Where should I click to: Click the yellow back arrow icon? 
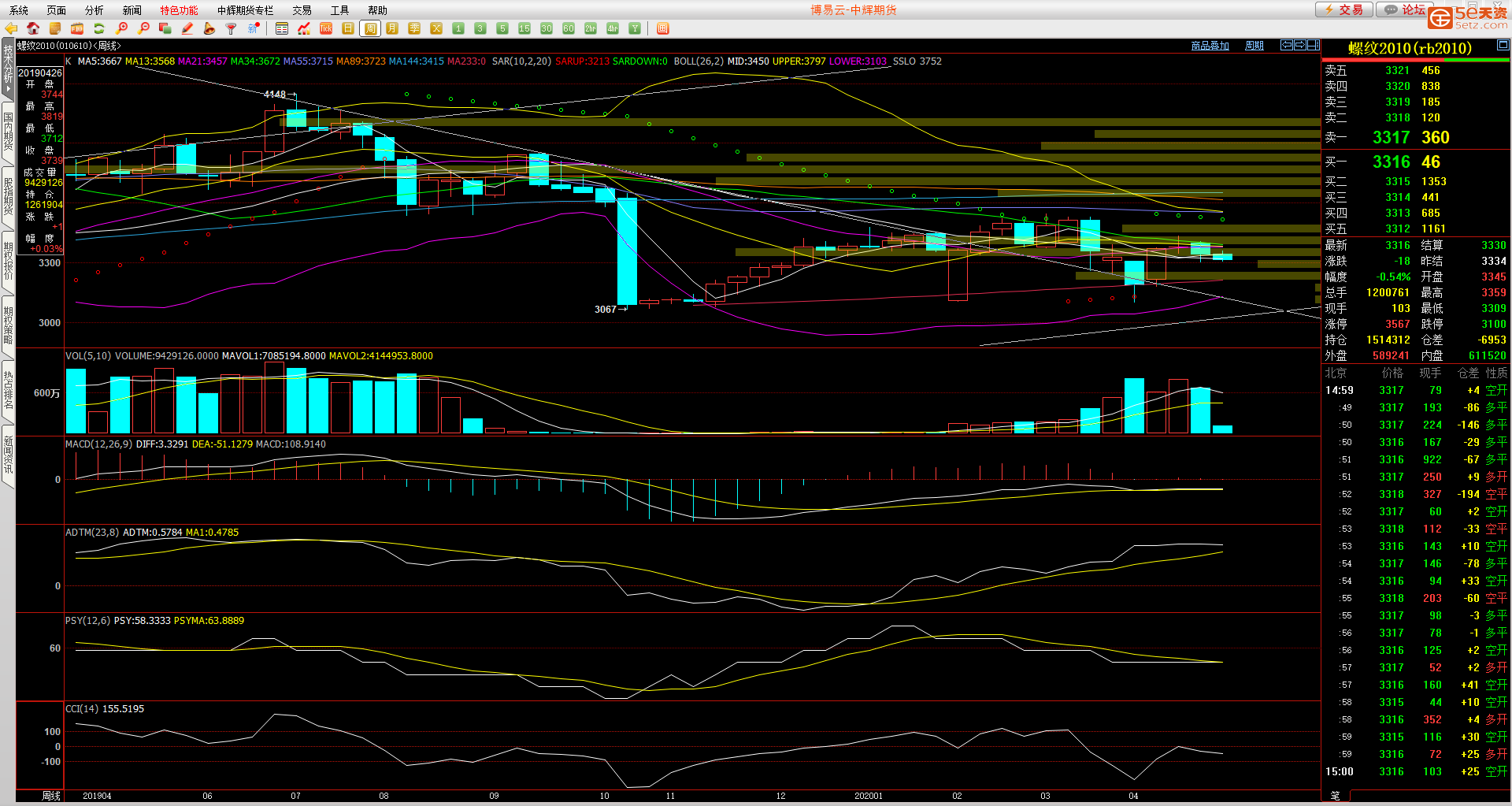(x=11, y=28)
